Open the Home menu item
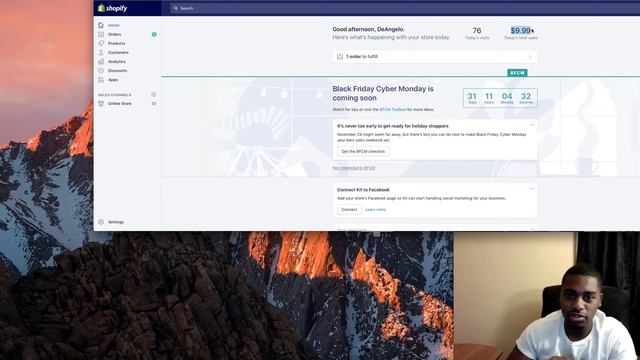The height and width of the screenshot is (360, 640). coord(114,25)
